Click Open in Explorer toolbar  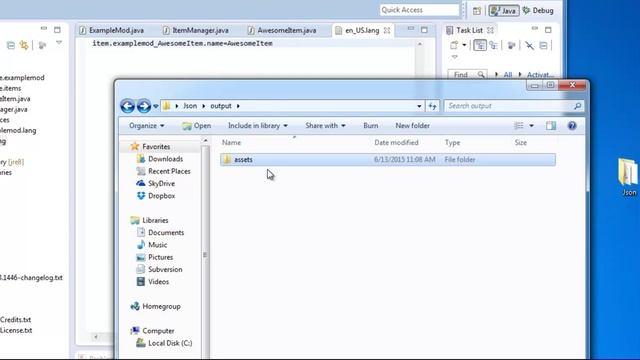tap(197, 126)
